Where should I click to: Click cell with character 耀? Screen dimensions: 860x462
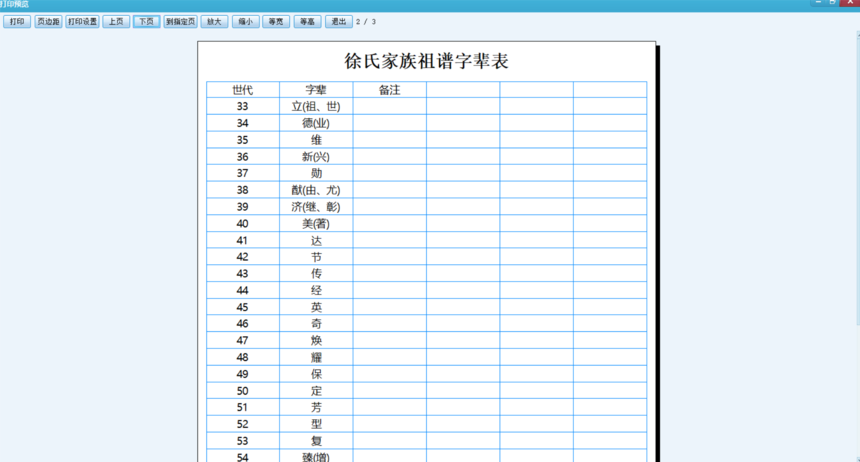click(x=316, y=358)
